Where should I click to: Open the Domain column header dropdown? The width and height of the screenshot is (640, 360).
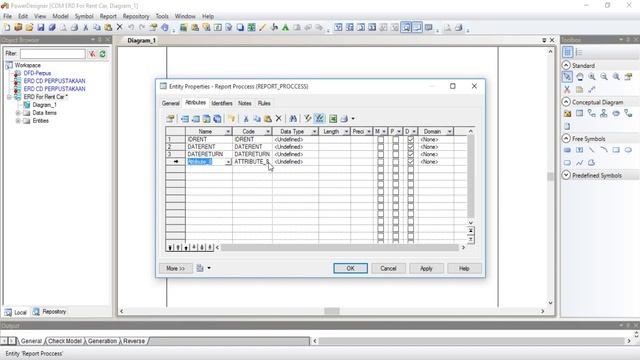coord(449,131)
